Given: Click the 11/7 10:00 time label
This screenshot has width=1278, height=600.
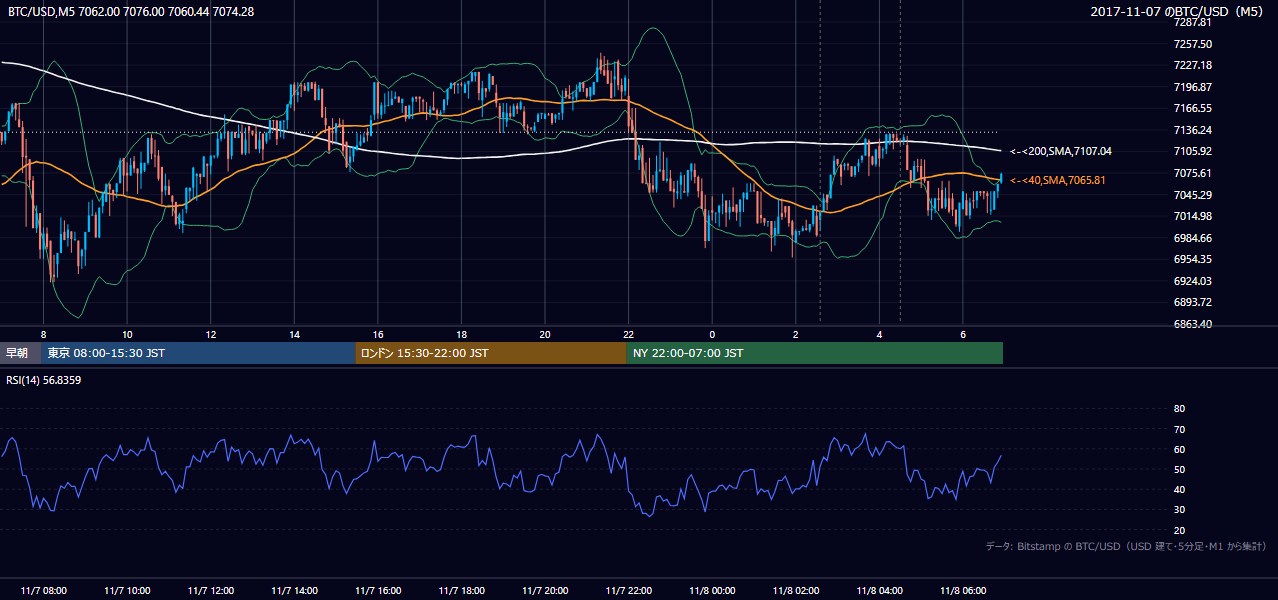Looking at the screenshot, I should 127,591.
